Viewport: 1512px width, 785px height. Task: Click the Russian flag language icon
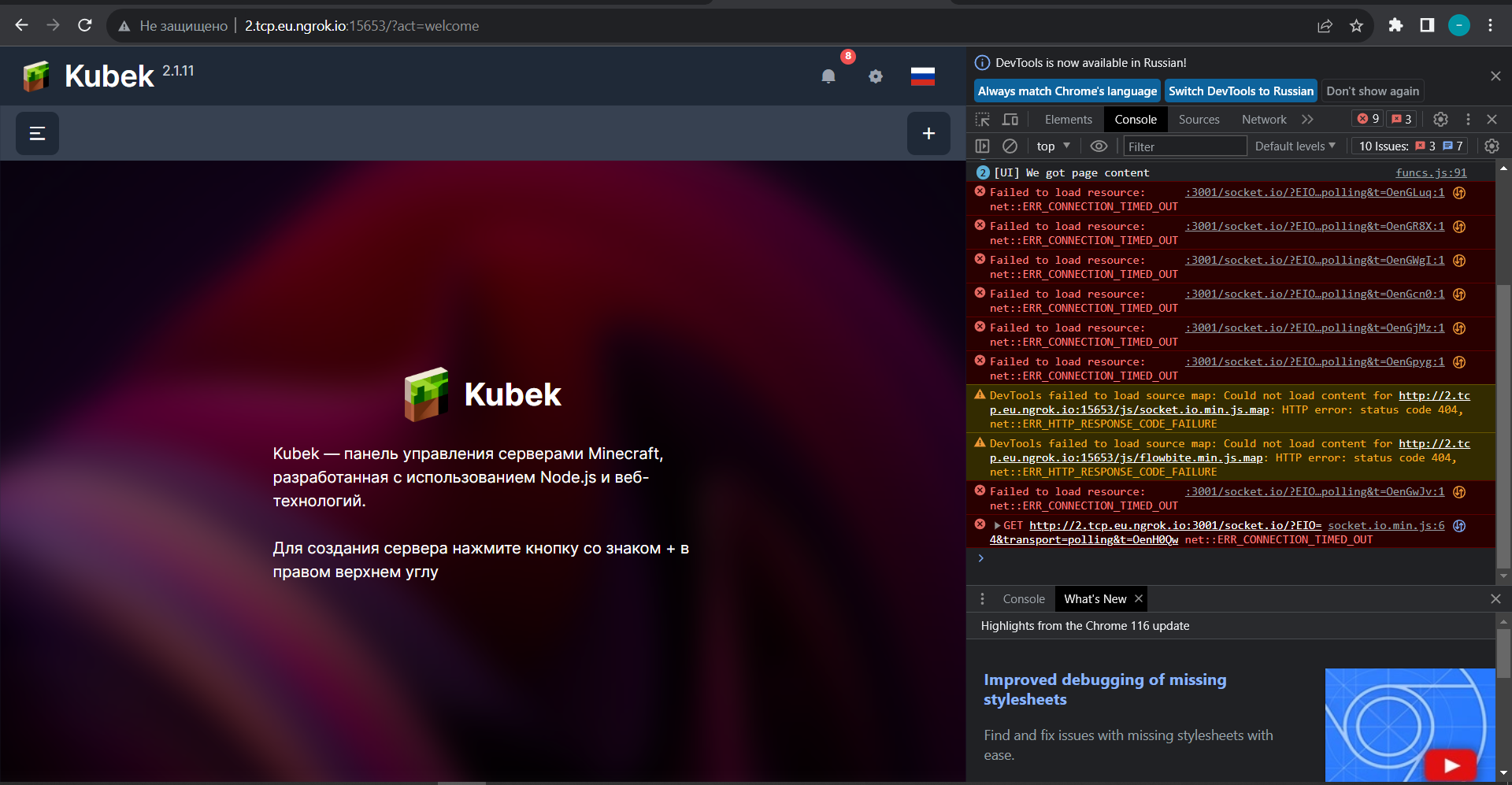pyautogui.click(x=921, y=76)
